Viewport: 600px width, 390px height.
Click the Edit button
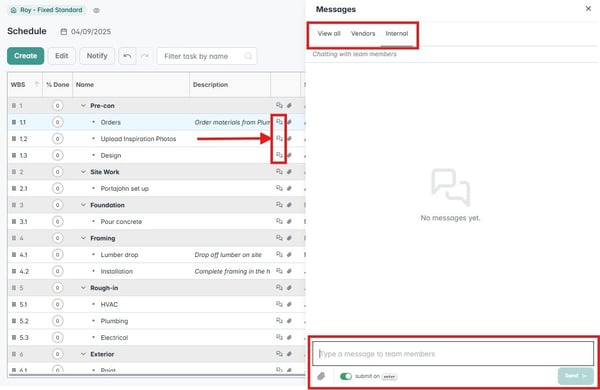(x=62, y=56)
